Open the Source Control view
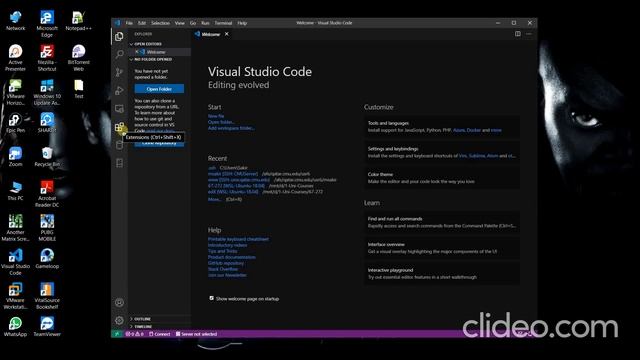The width and height of the screenshot is (640, 360). pos(119,72)
